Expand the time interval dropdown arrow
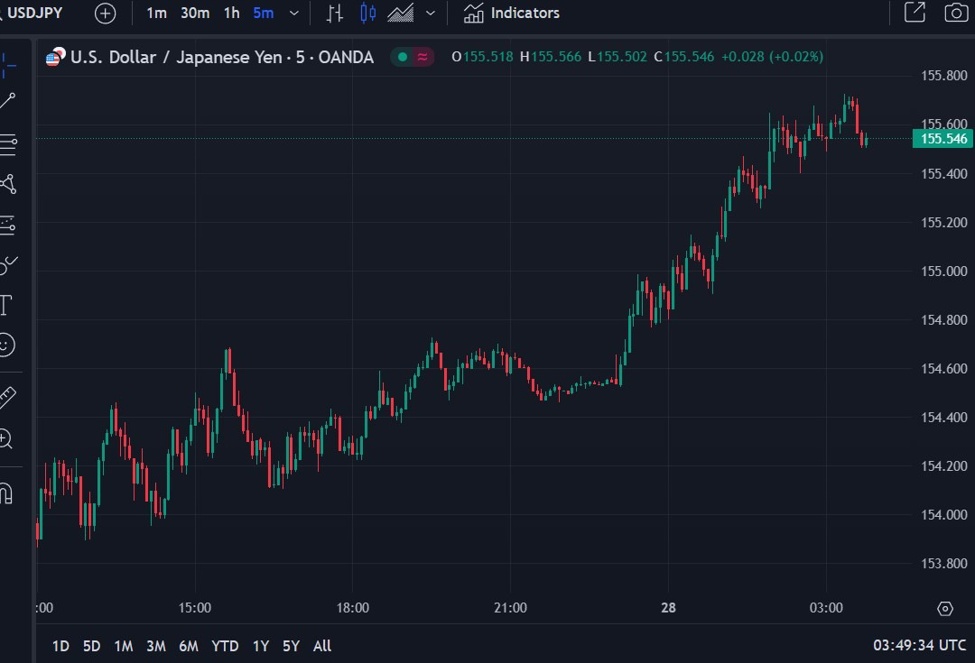 (293, 13)
